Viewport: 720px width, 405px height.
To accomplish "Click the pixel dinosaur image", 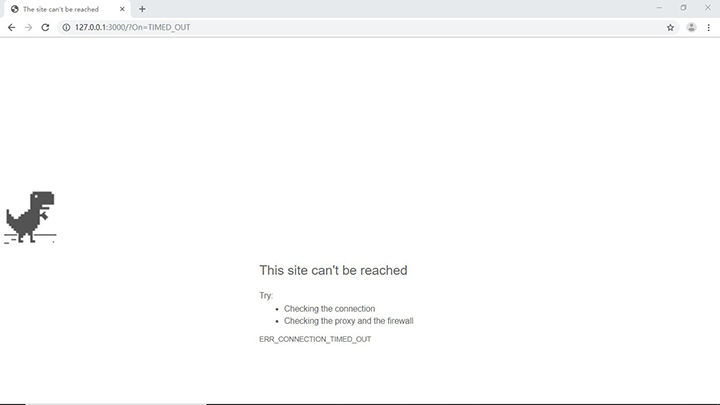I will click(x=30, y=217).
